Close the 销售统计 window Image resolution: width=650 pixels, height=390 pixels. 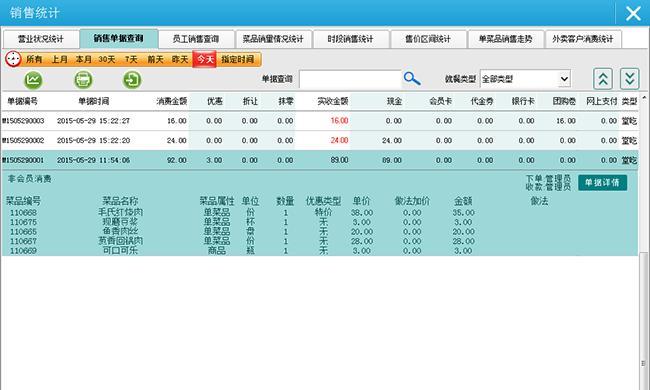click(633, 13)
